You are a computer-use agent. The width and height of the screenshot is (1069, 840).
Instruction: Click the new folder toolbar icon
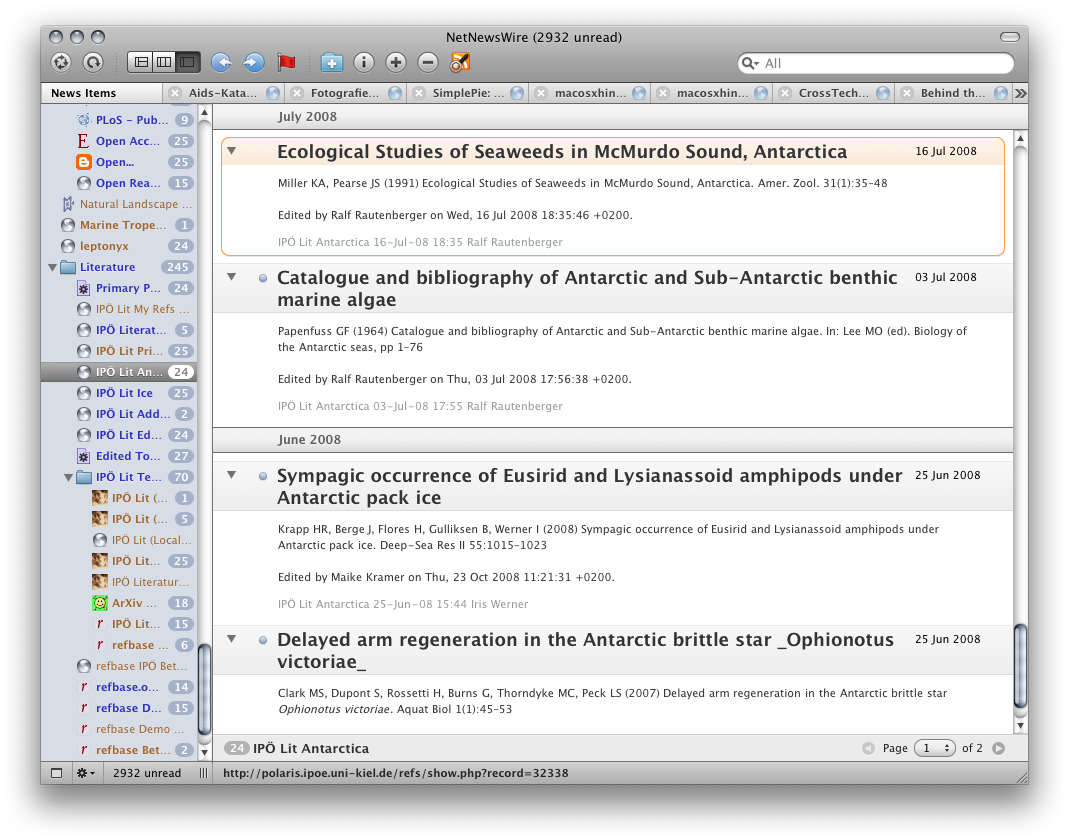tap(331, 63)
